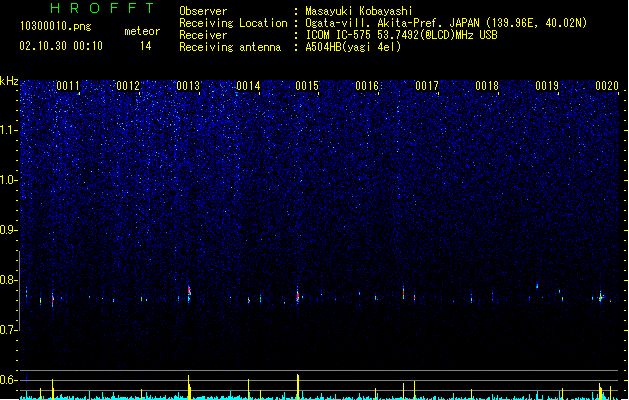Click the tall yellow power spike below 0015
The image size is (629, 400).
click(298, 386)
